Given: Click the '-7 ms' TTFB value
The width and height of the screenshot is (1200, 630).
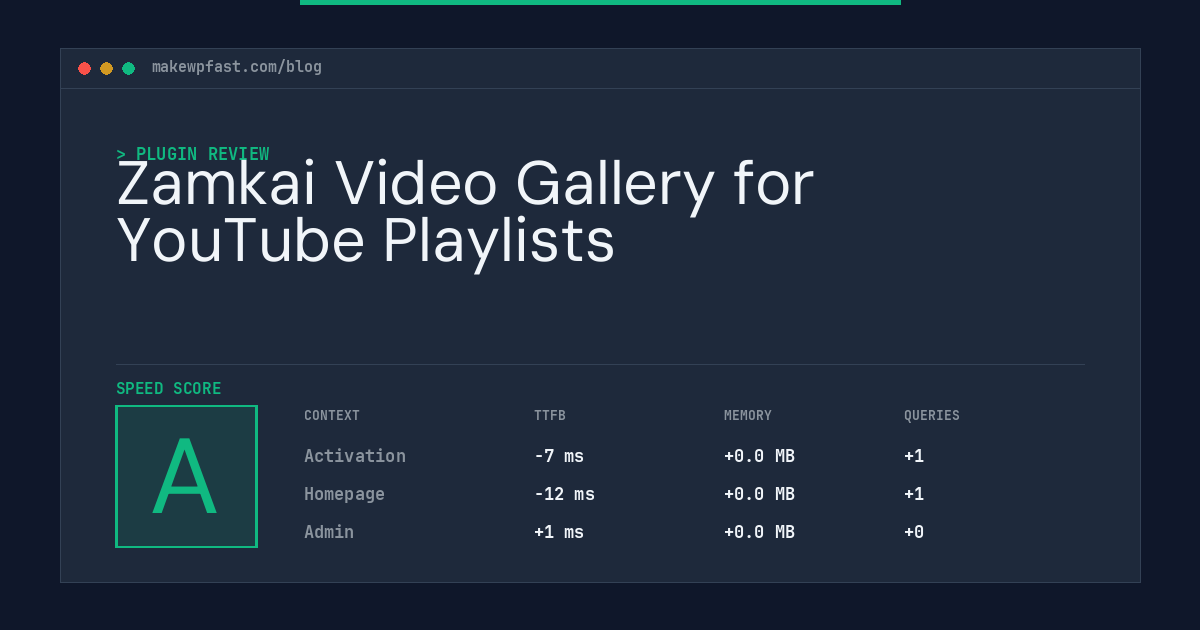Looking at the screenshot, I should pos(559,456).
